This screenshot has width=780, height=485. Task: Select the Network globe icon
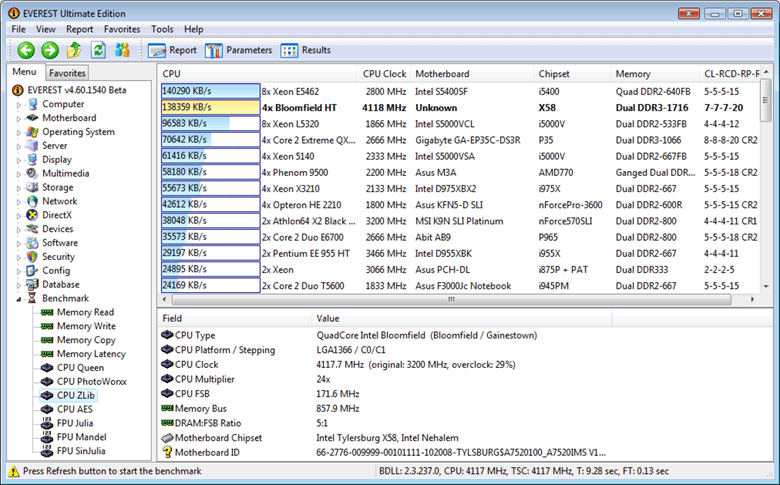click(32, 201)
